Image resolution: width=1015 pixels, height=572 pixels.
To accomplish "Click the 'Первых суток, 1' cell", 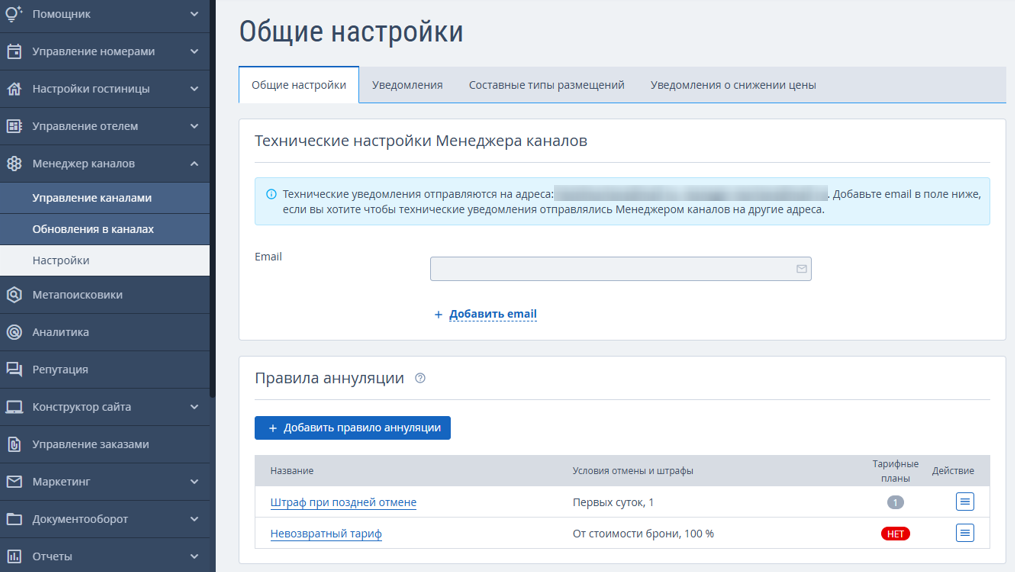I will point(613,502).
